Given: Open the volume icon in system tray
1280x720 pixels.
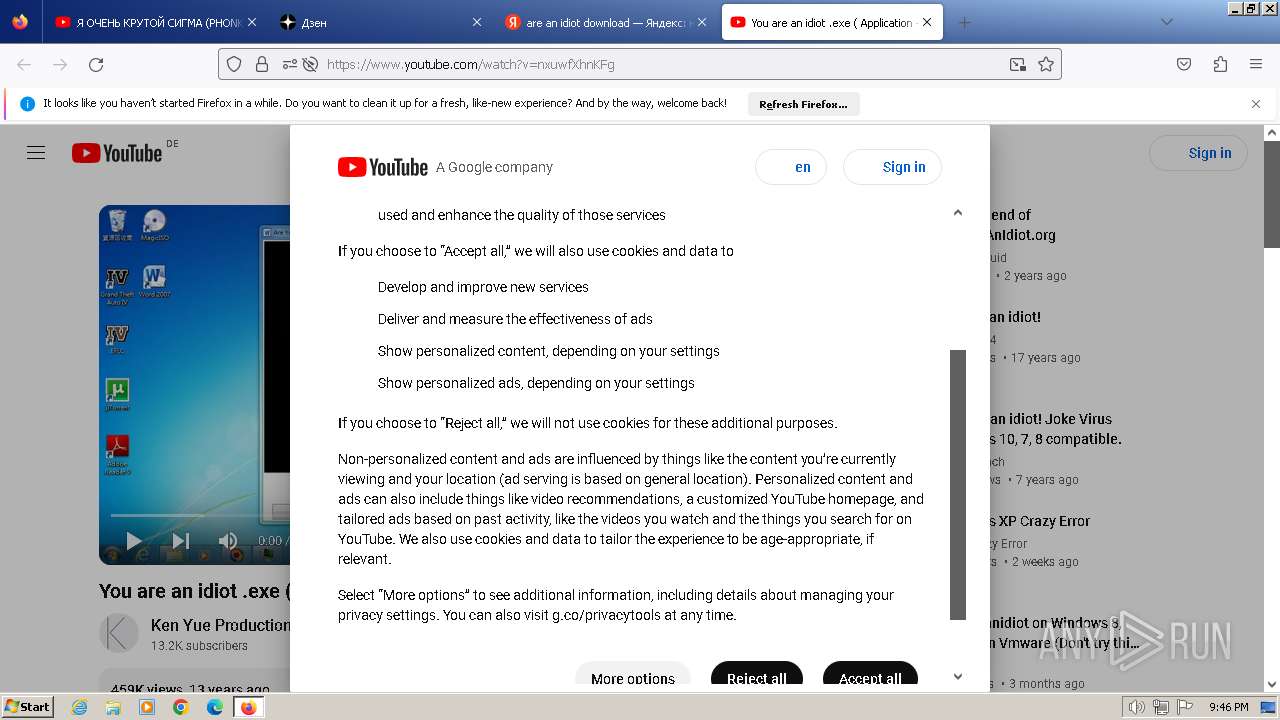Looking at the screenshot, I should (x=1137, y=707).
